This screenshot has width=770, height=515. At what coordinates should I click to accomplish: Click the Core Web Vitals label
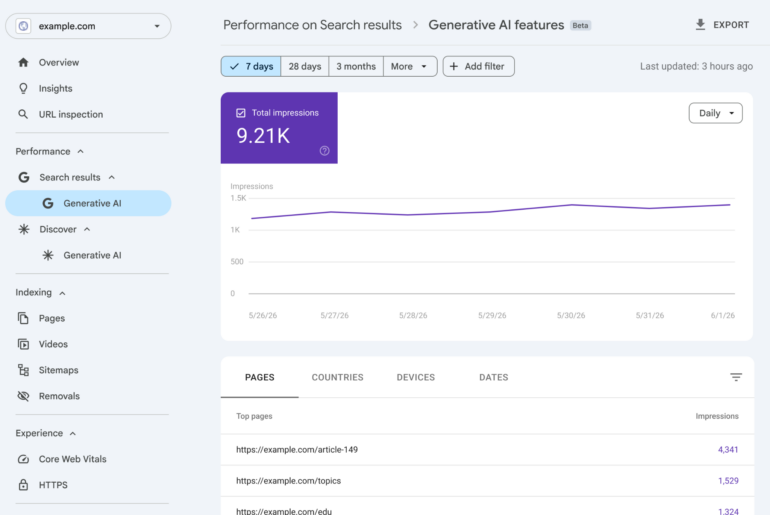pos(73,459)
